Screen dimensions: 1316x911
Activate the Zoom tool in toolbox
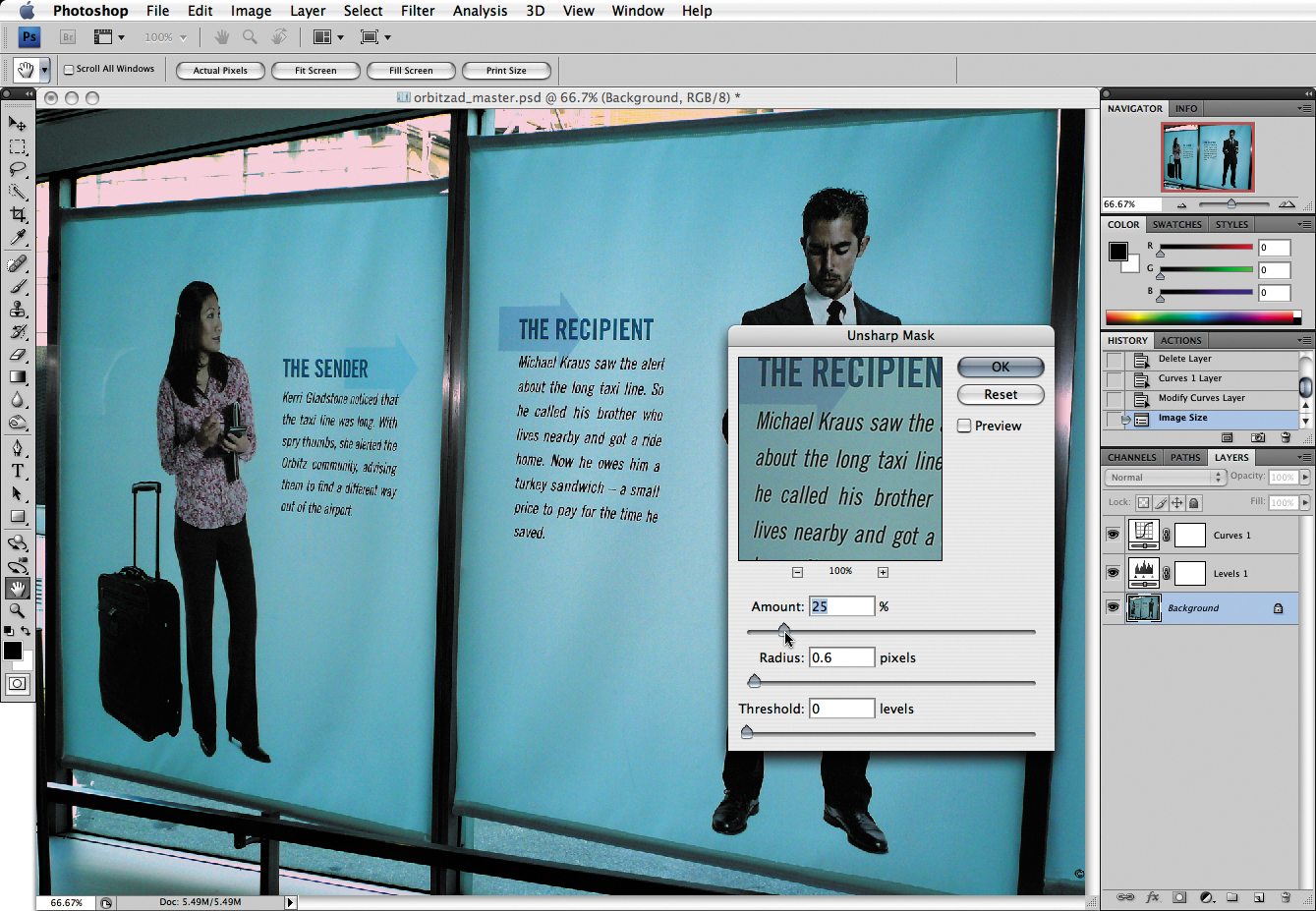tap(18, 610)
